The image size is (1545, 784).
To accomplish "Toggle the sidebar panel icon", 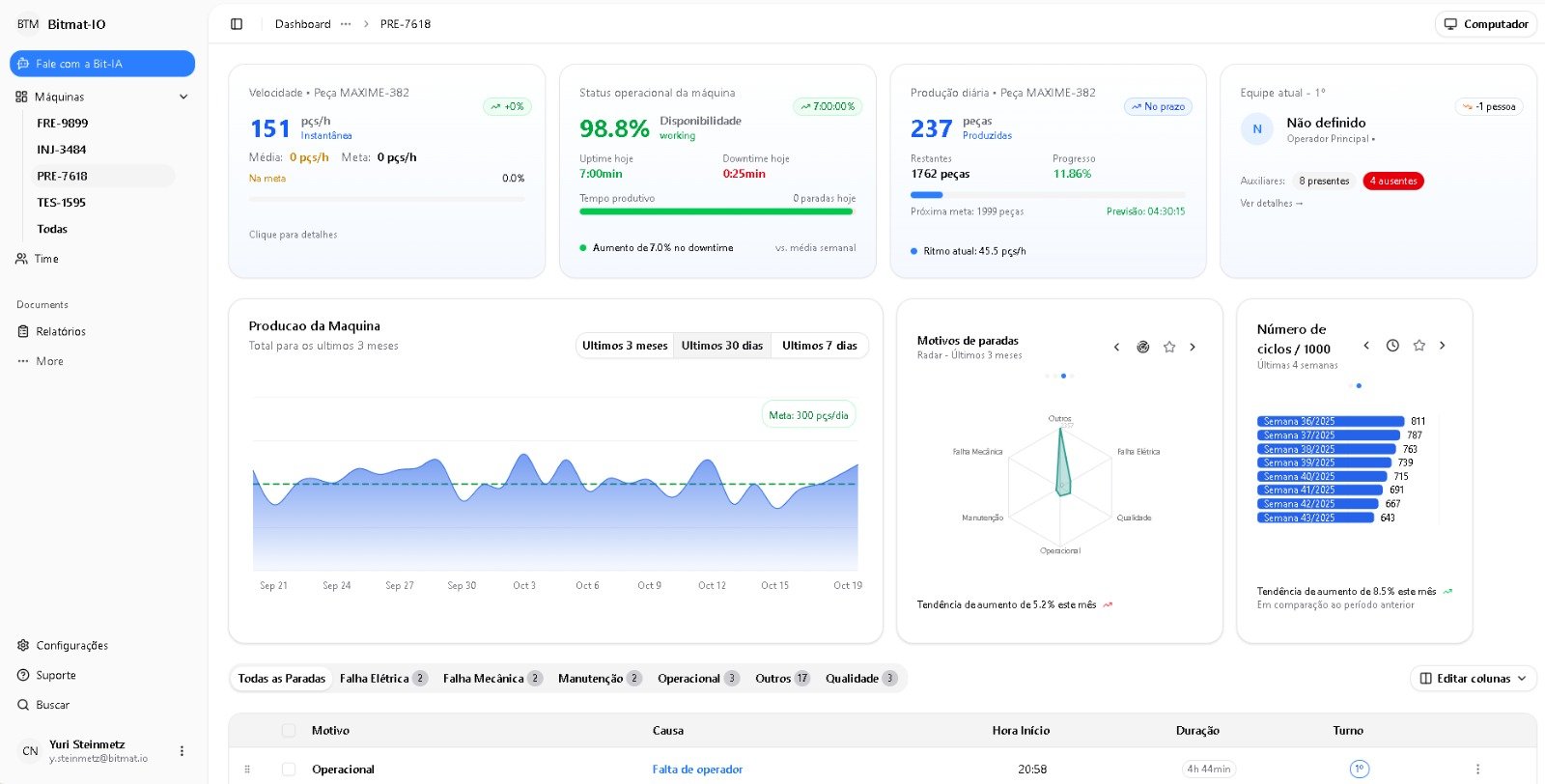I will (x=237, y=24).
